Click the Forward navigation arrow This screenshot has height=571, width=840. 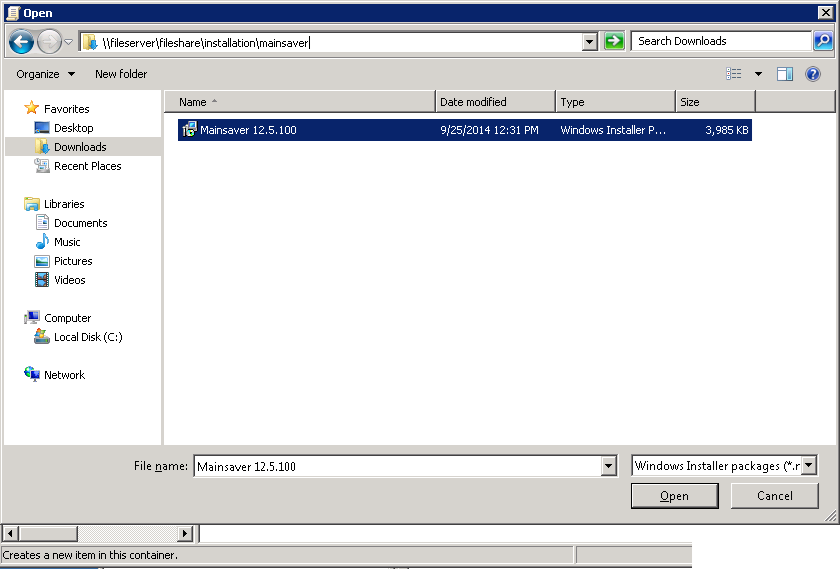[49, 41]
